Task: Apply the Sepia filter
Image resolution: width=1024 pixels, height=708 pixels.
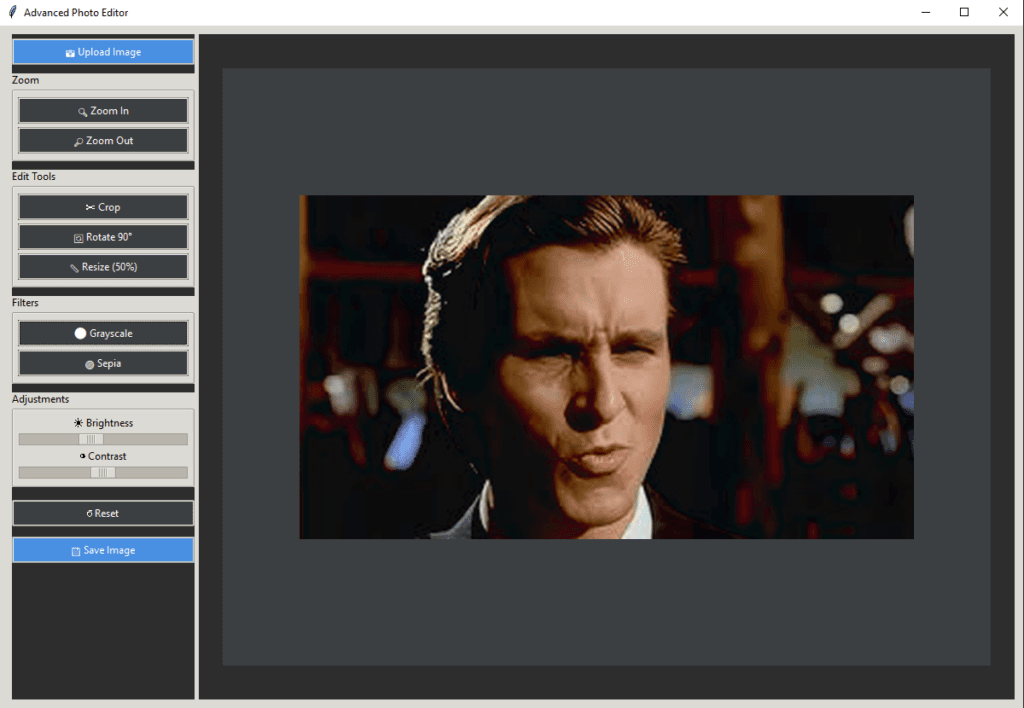Action: (103, 363)
